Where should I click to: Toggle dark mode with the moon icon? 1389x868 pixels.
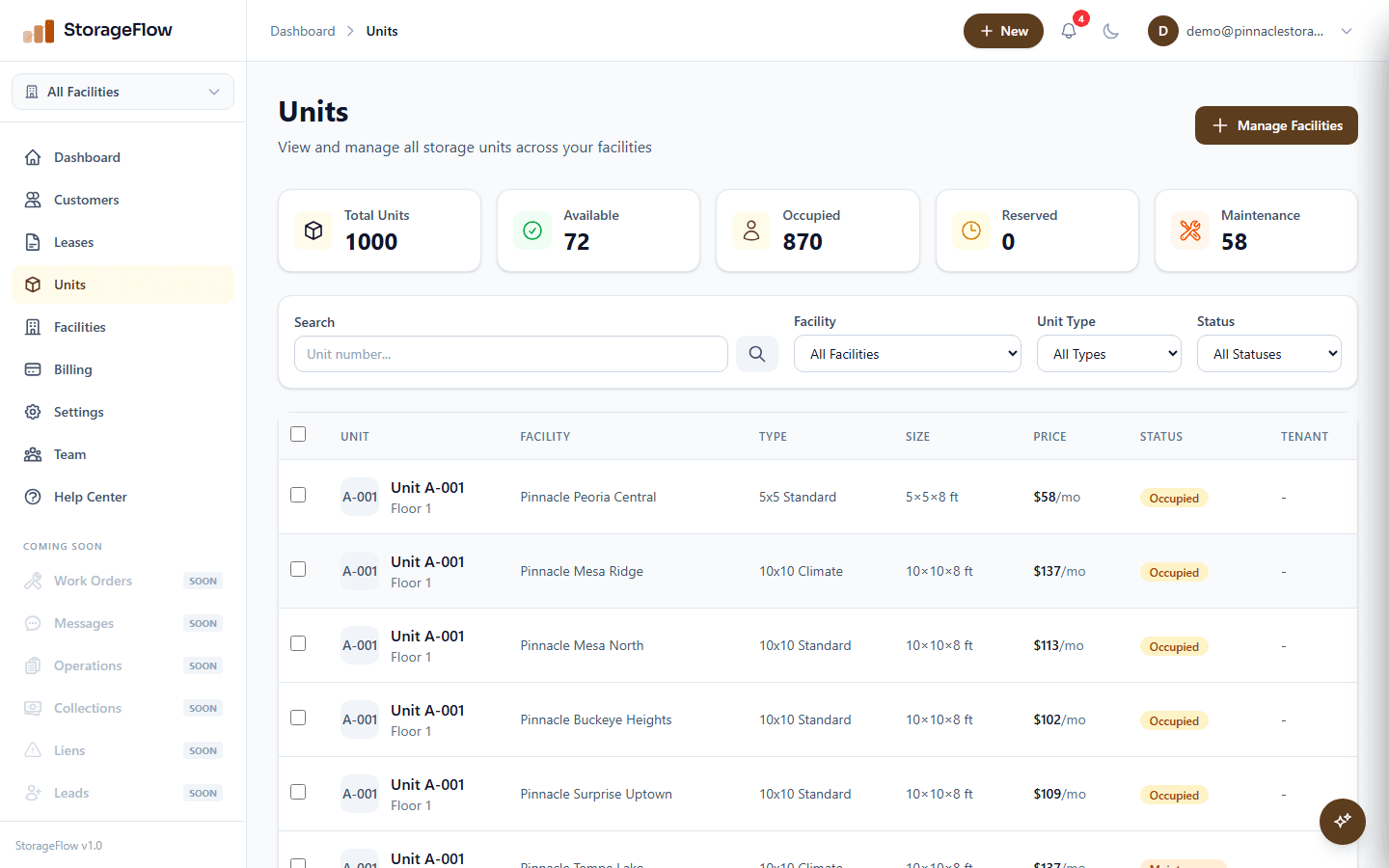[1111, 30]
